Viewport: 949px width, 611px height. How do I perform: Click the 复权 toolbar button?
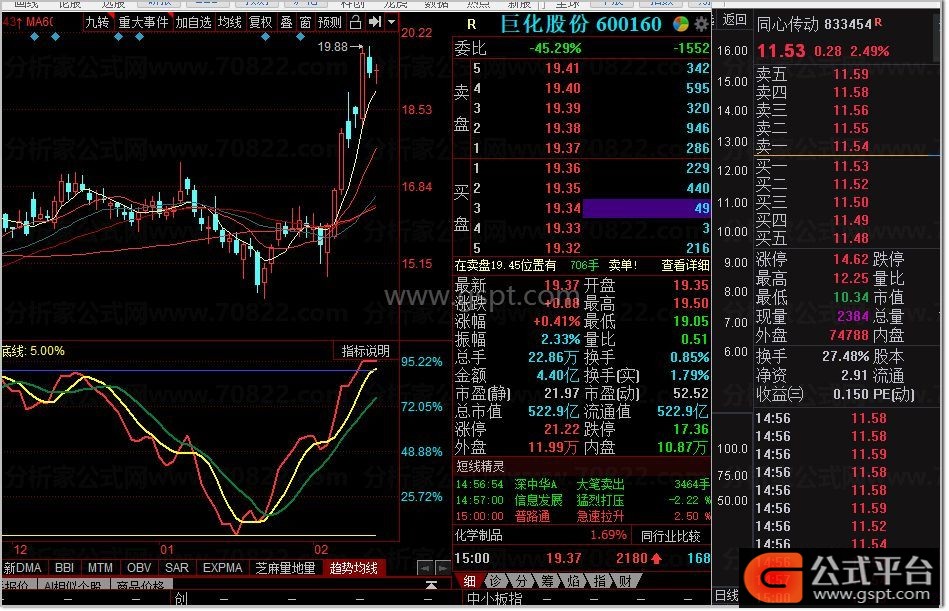[260, 22]
